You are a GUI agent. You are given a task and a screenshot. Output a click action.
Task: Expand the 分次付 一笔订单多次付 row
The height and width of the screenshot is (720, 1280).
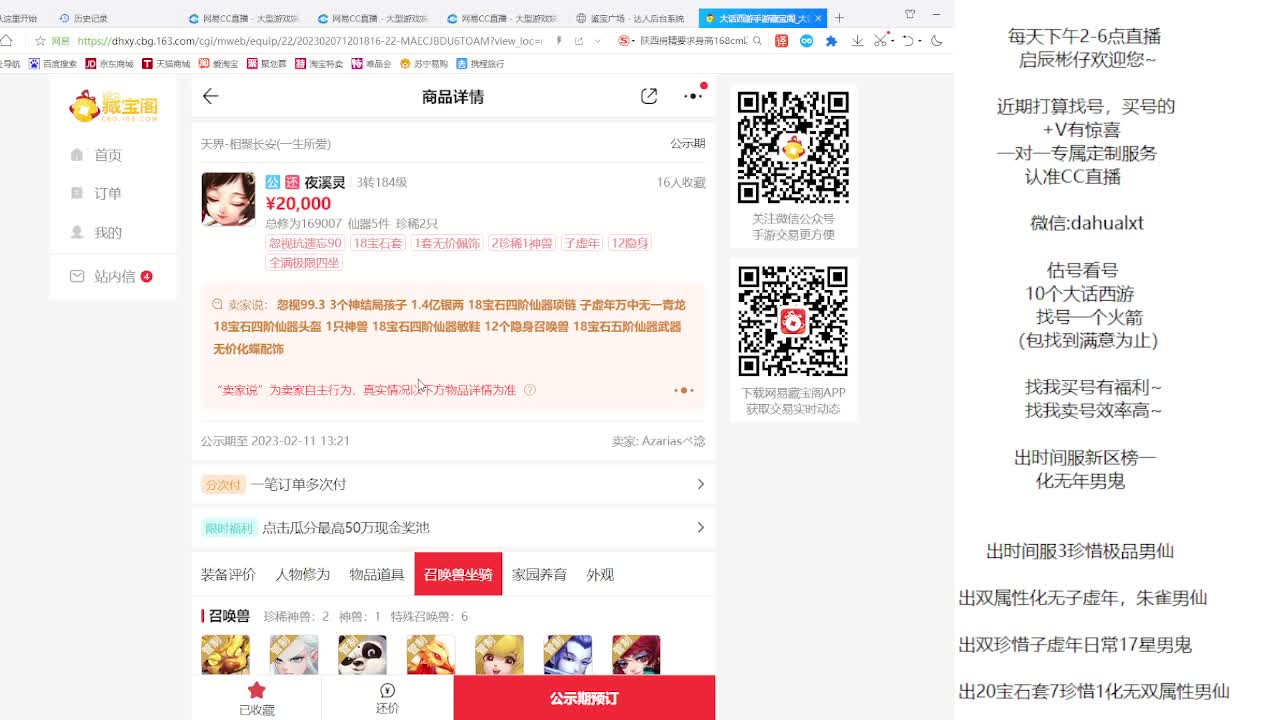(x=454, y=484)
